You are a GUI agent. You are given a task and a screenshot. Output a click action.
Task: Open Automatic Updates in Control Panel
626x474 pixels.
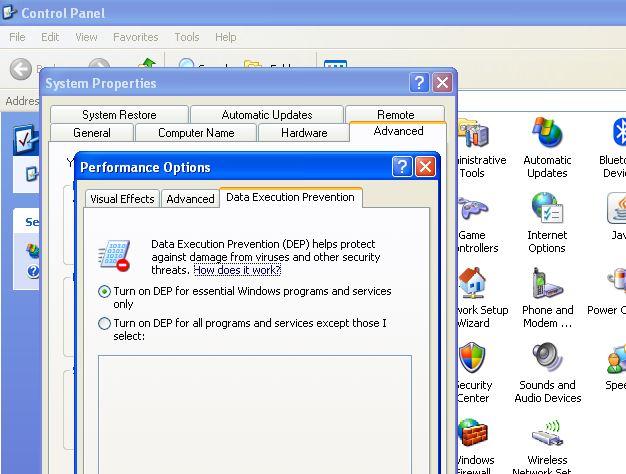[x=547, y=147]
